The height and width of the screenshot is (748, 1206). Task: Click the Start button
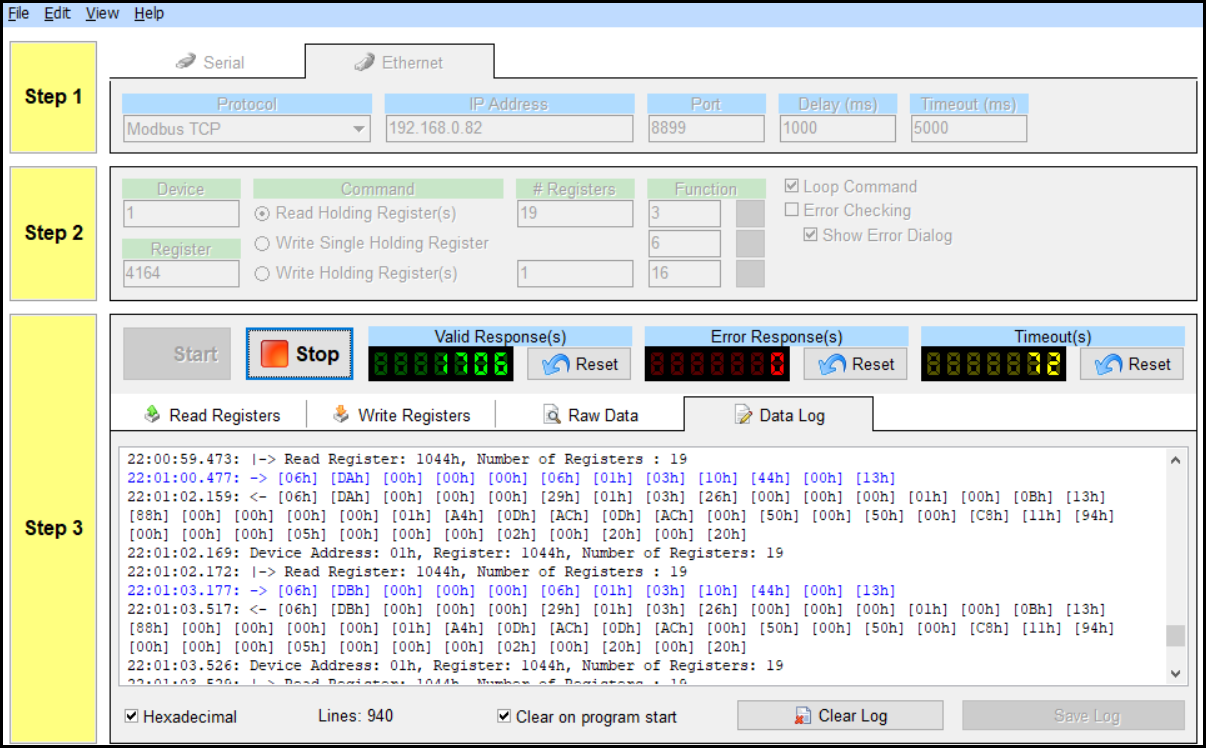[x=178, y=354]
